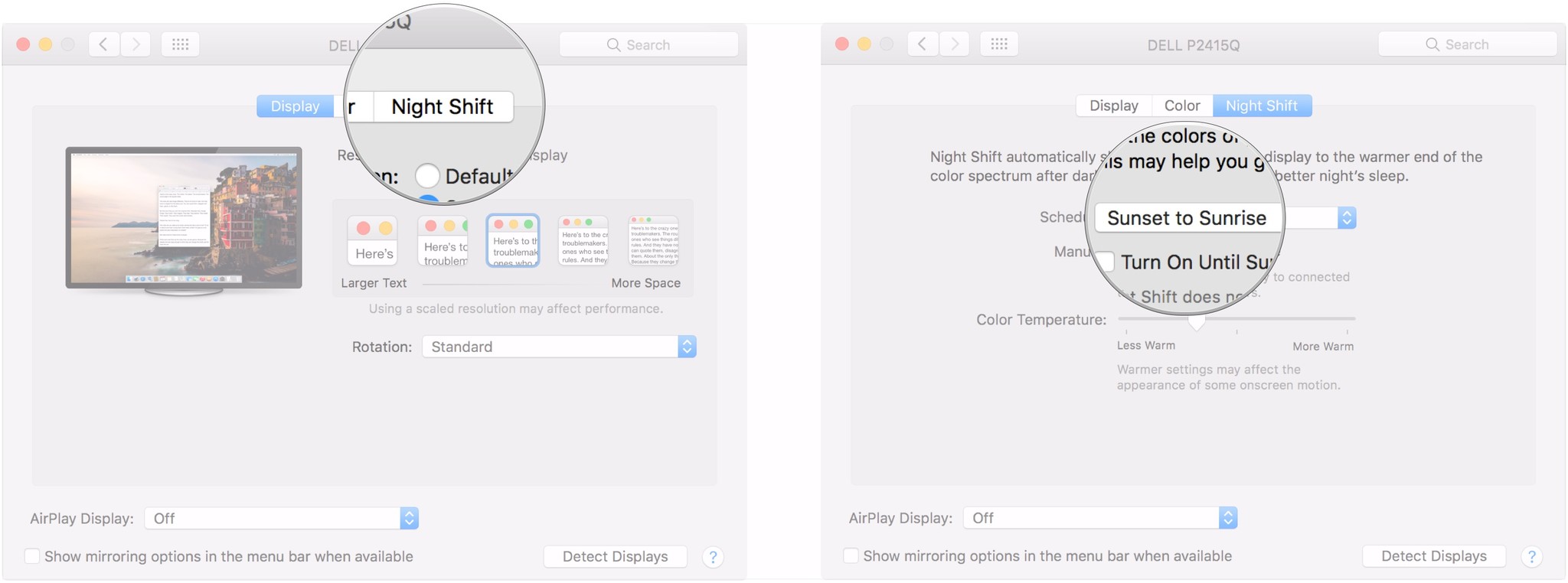Click the forward arrow in right window
Image resolution: width=1568 pixels, height=583 pixels.
[954, 44]
